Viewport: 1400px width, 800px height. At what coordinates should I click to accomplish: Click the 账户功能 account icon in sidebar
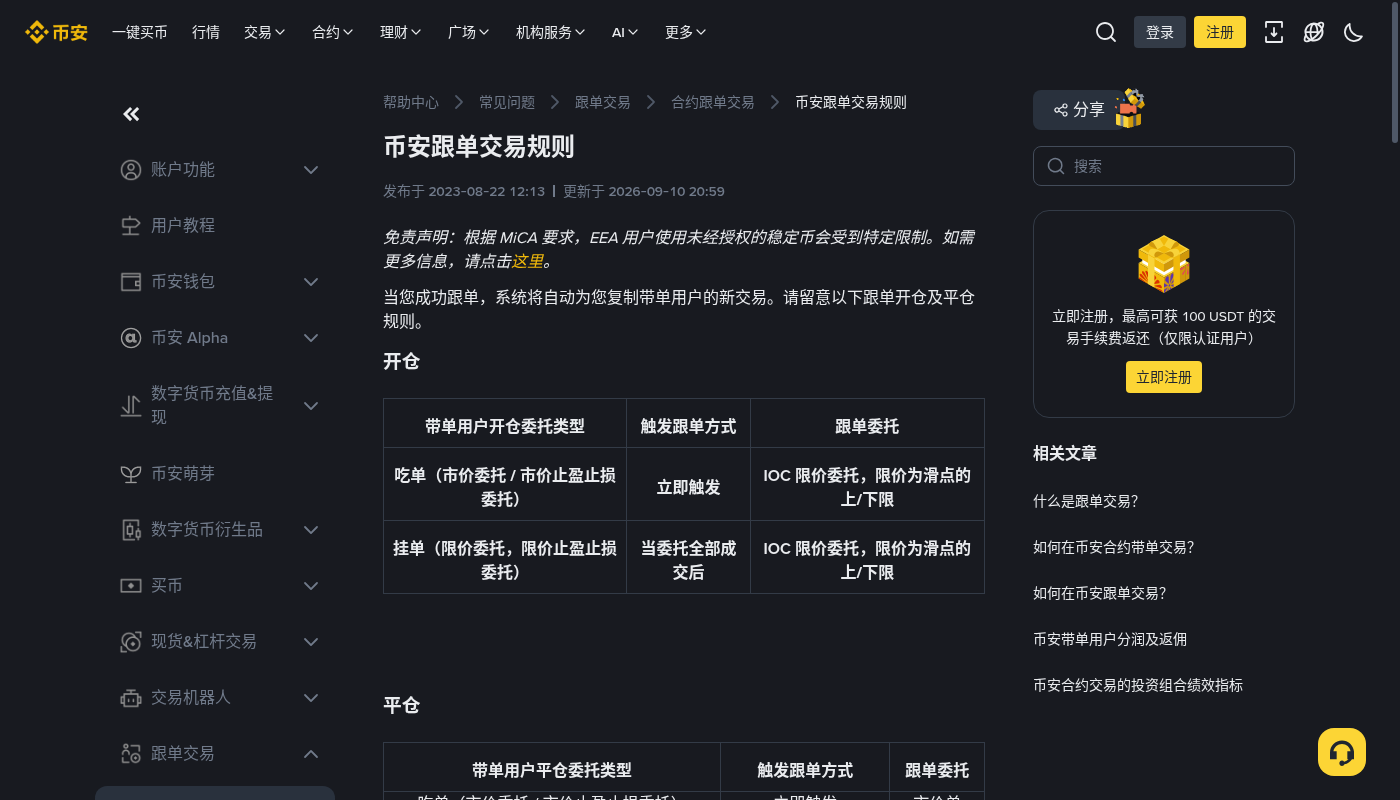tap(131, 170)
